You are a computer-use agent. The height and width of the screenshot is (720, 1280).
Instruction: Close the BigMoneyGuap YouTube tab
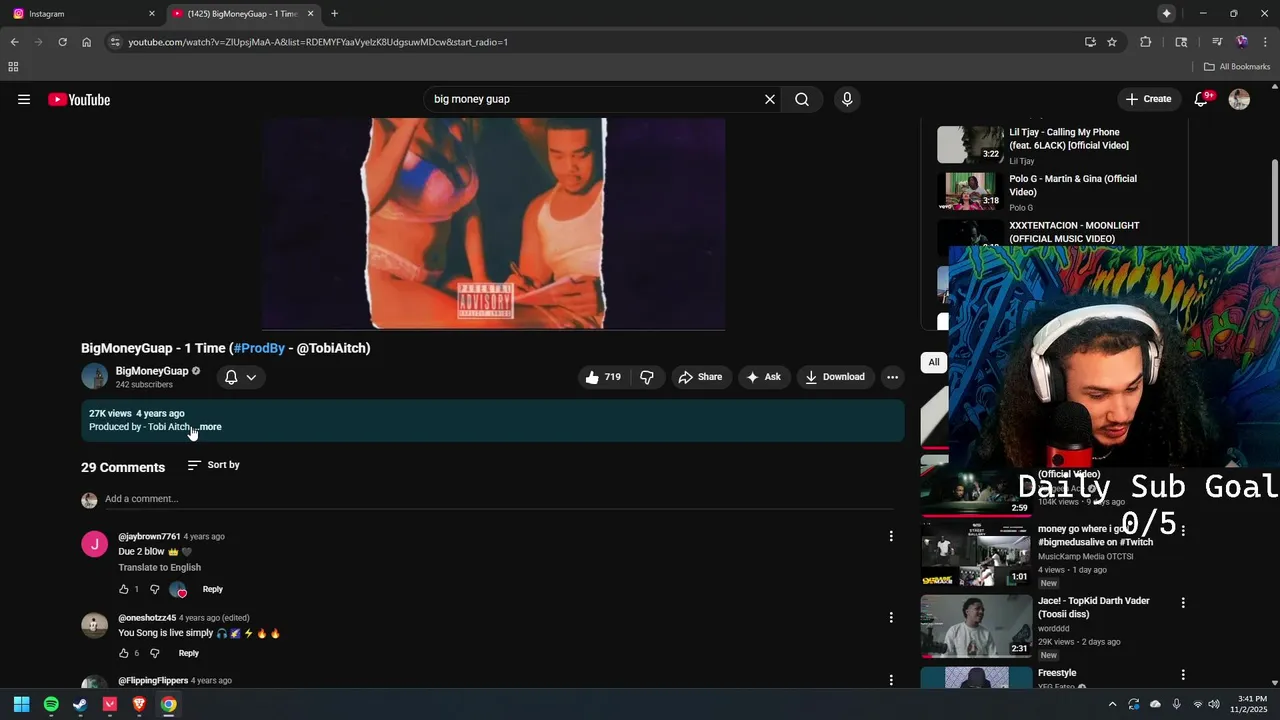coord(310,14)
